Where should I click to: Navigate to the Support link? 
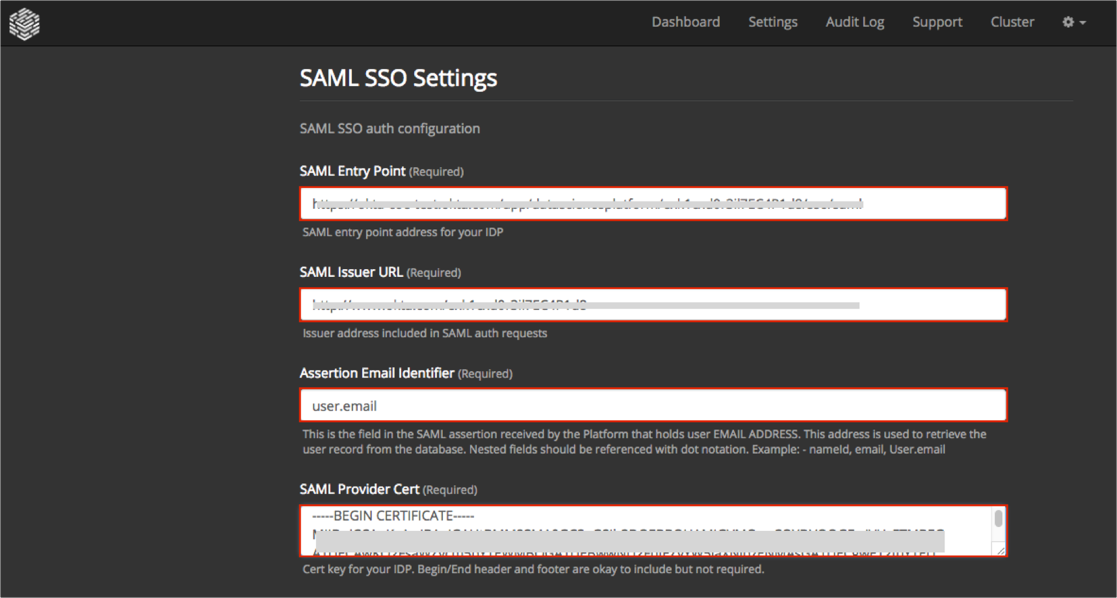click(937, 22)
